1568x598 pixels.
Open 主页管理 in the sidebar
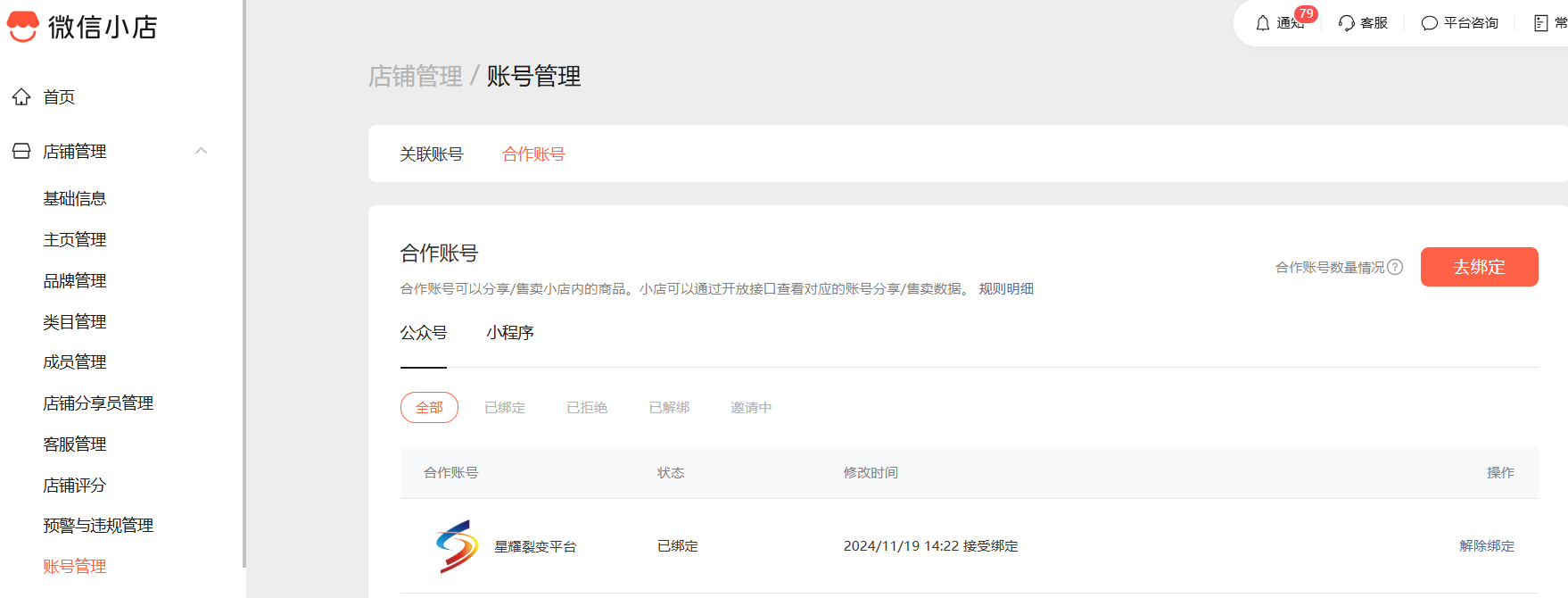tap(75, 239)
